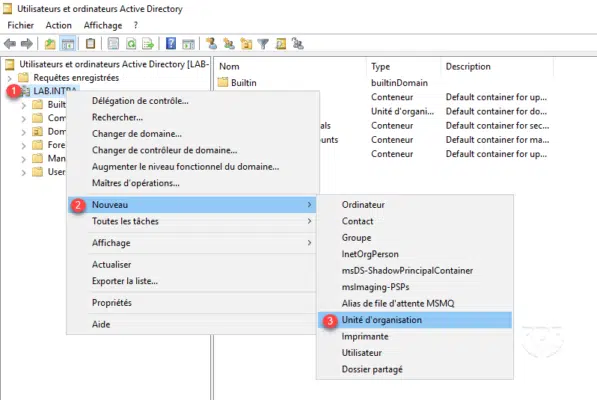
Task: Open the Fichier menu
Action: point(21,25)
